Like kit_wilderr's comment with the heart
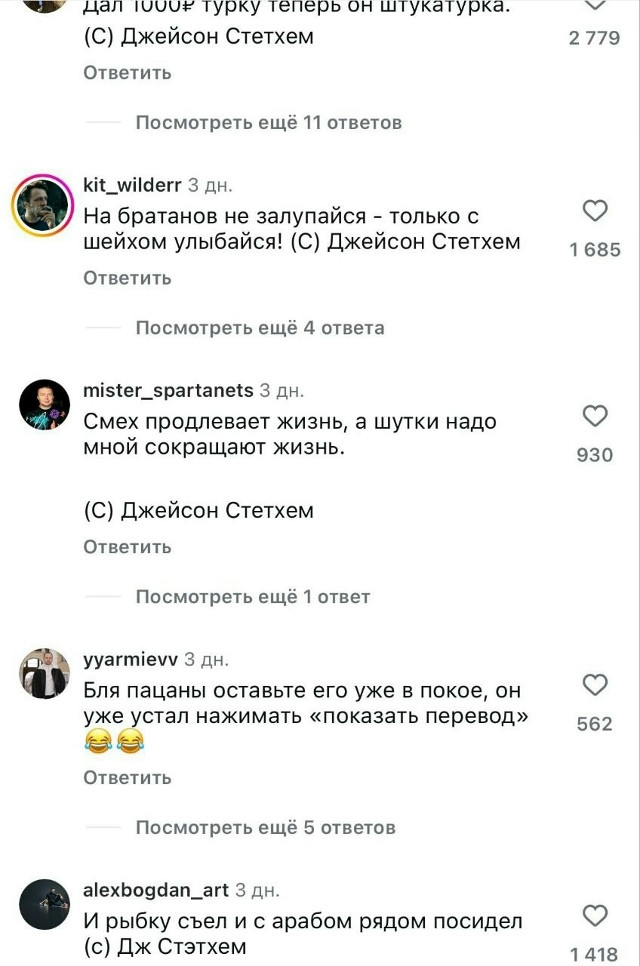Screen dimensions: 640x966 [x=595, y=211]
